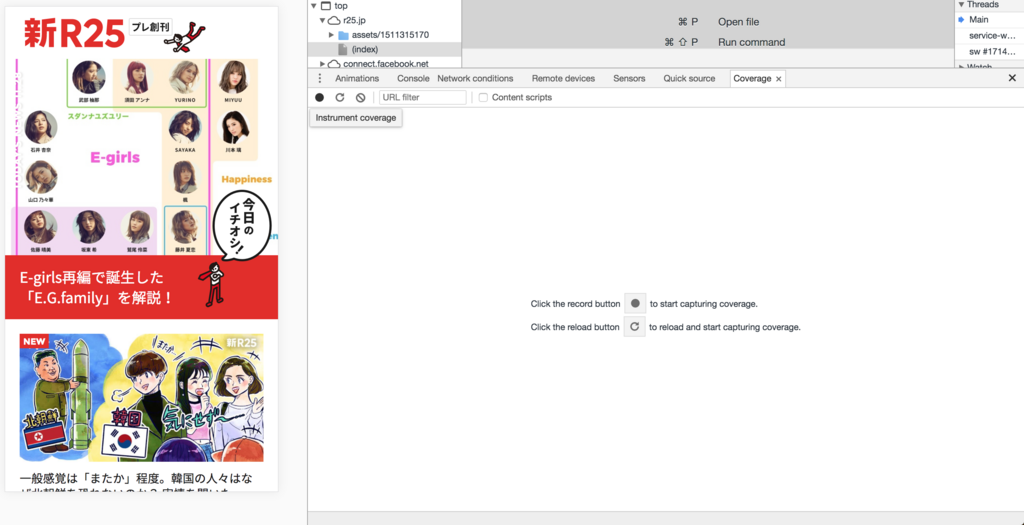This screenshot has width=1024, height=525.
Task: Click the center record button
Action: click(x=635, y=304)
